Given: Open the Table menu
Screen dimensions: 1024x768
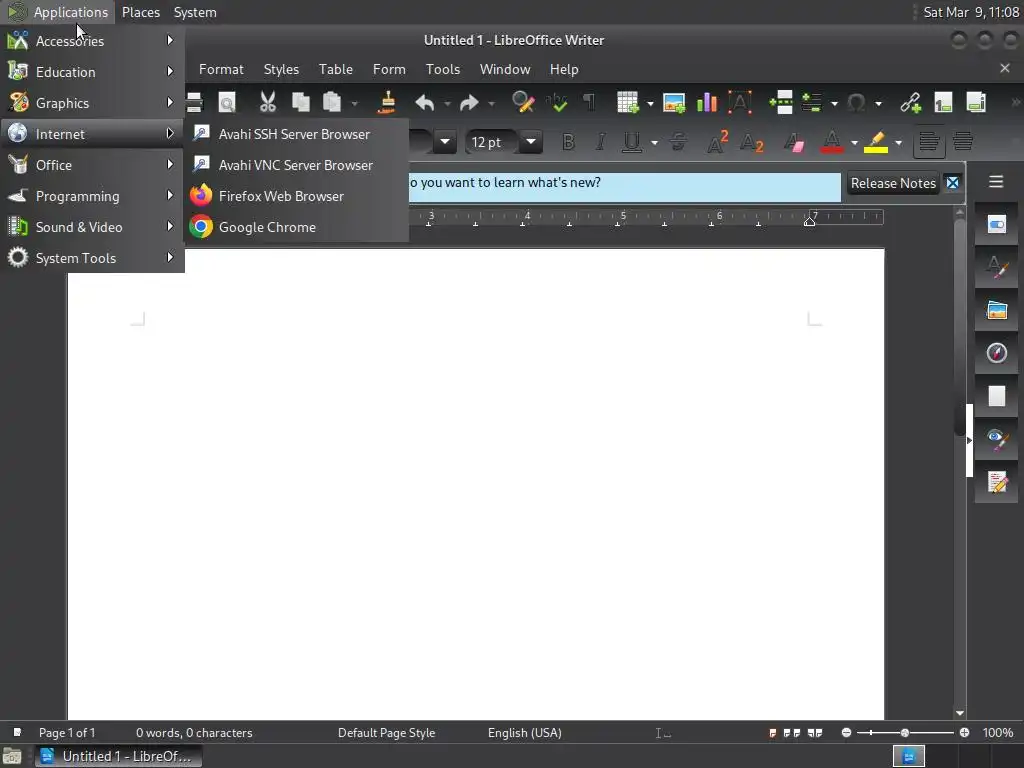Looking at the screenshot, I should pos(336,69).
